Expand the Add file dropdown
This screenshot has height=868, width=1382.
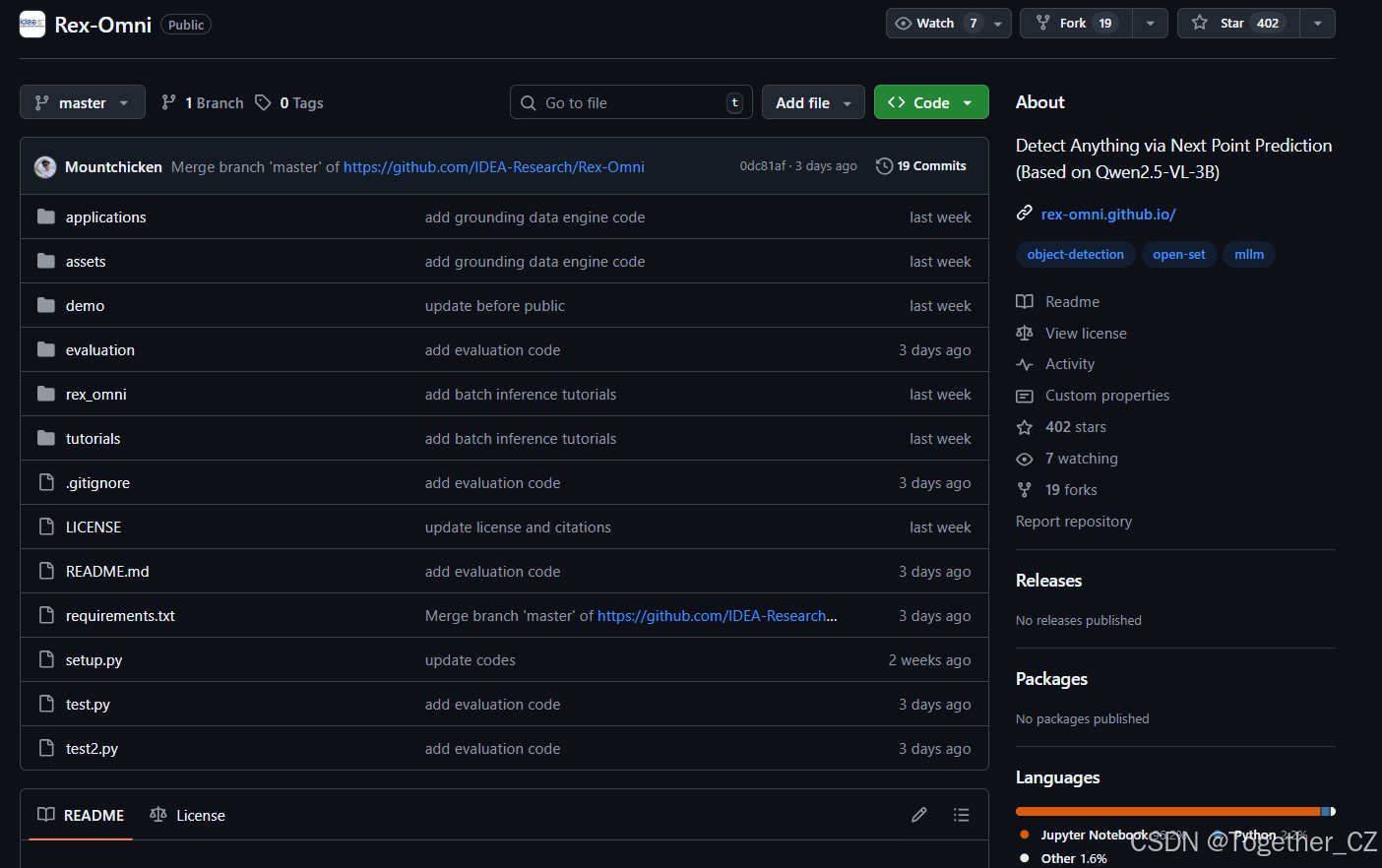click(x=813, y=102)
